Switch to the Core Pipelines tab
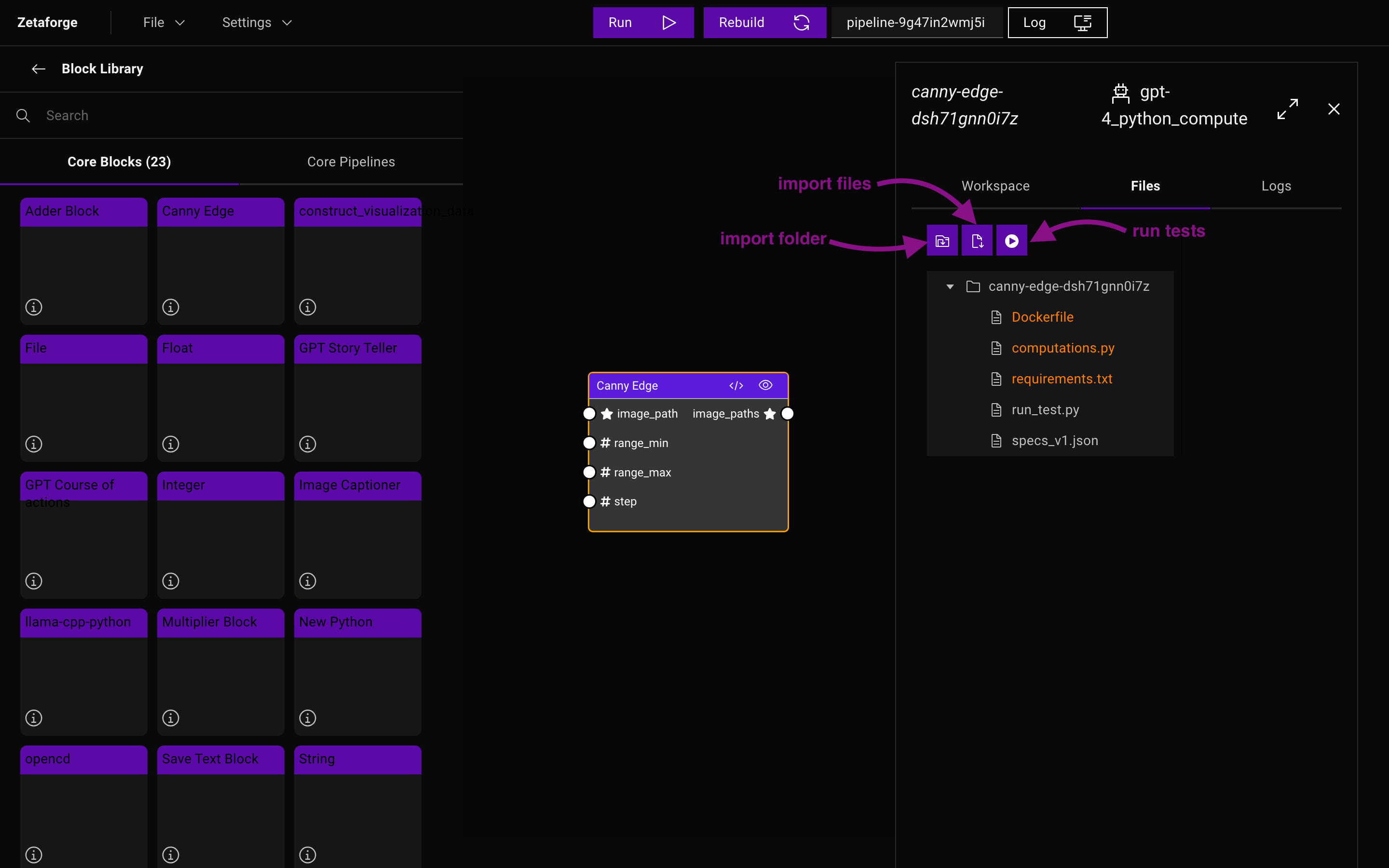Viewport: 1389px width, 868px height. (351, 162)
